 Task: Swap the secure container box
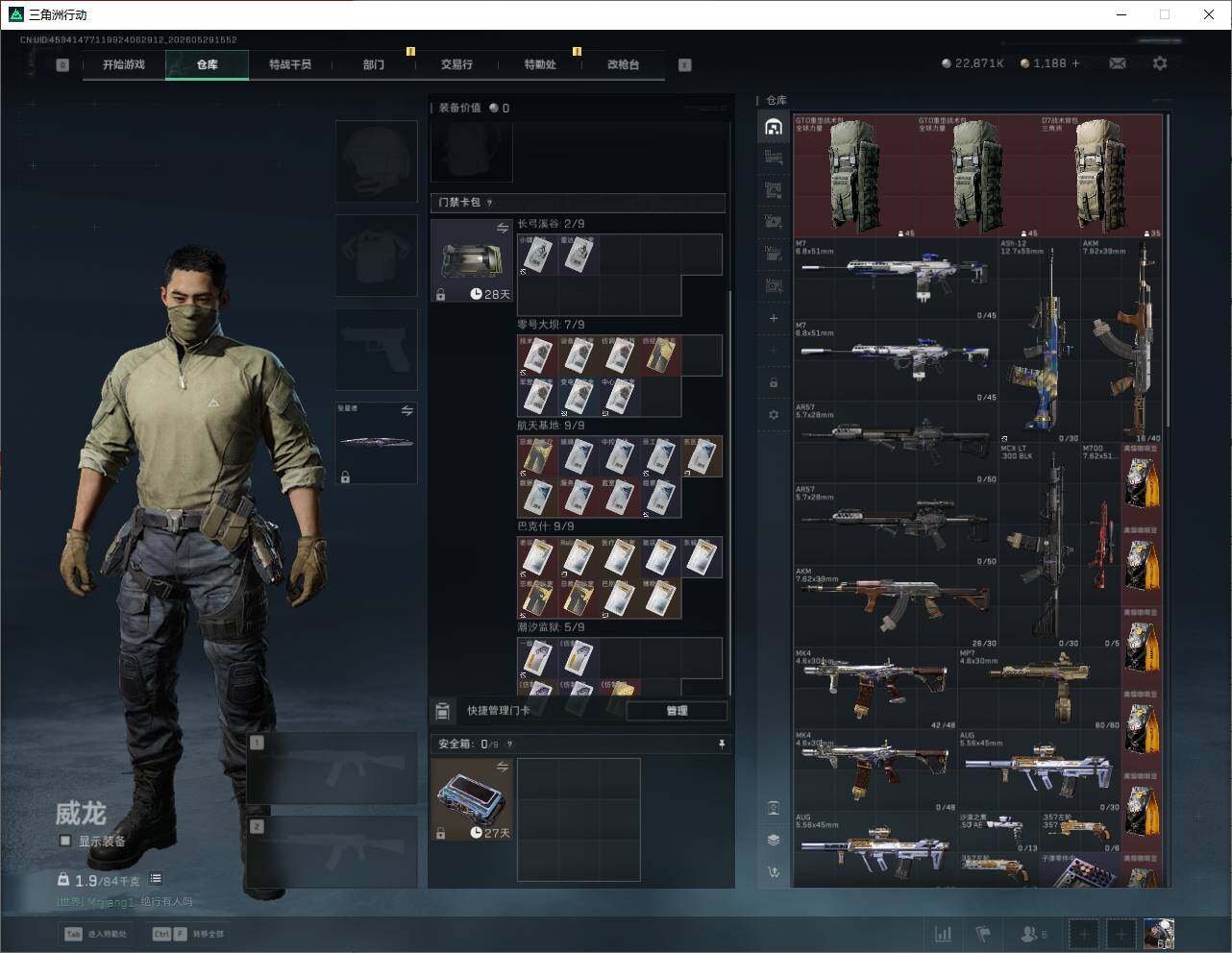(x=502, y=767)
